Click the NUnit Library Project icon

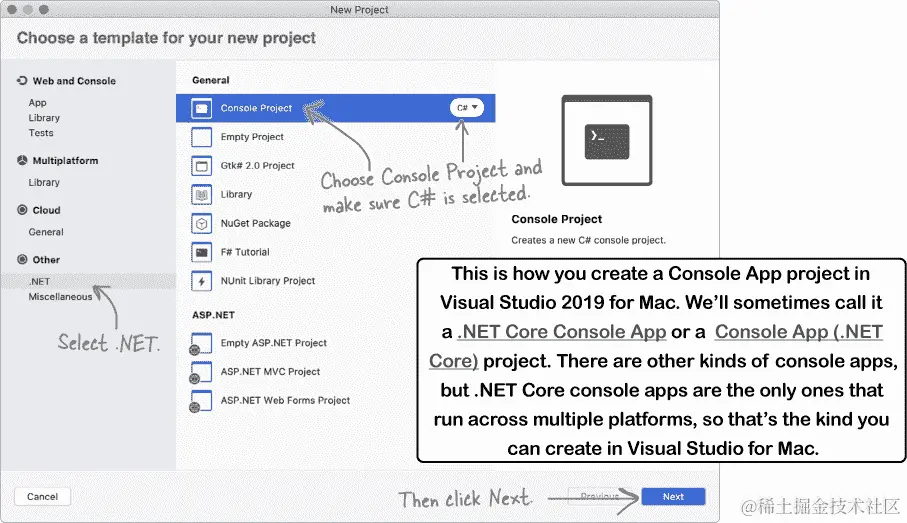pyautogui.click(x=201, y=281)
